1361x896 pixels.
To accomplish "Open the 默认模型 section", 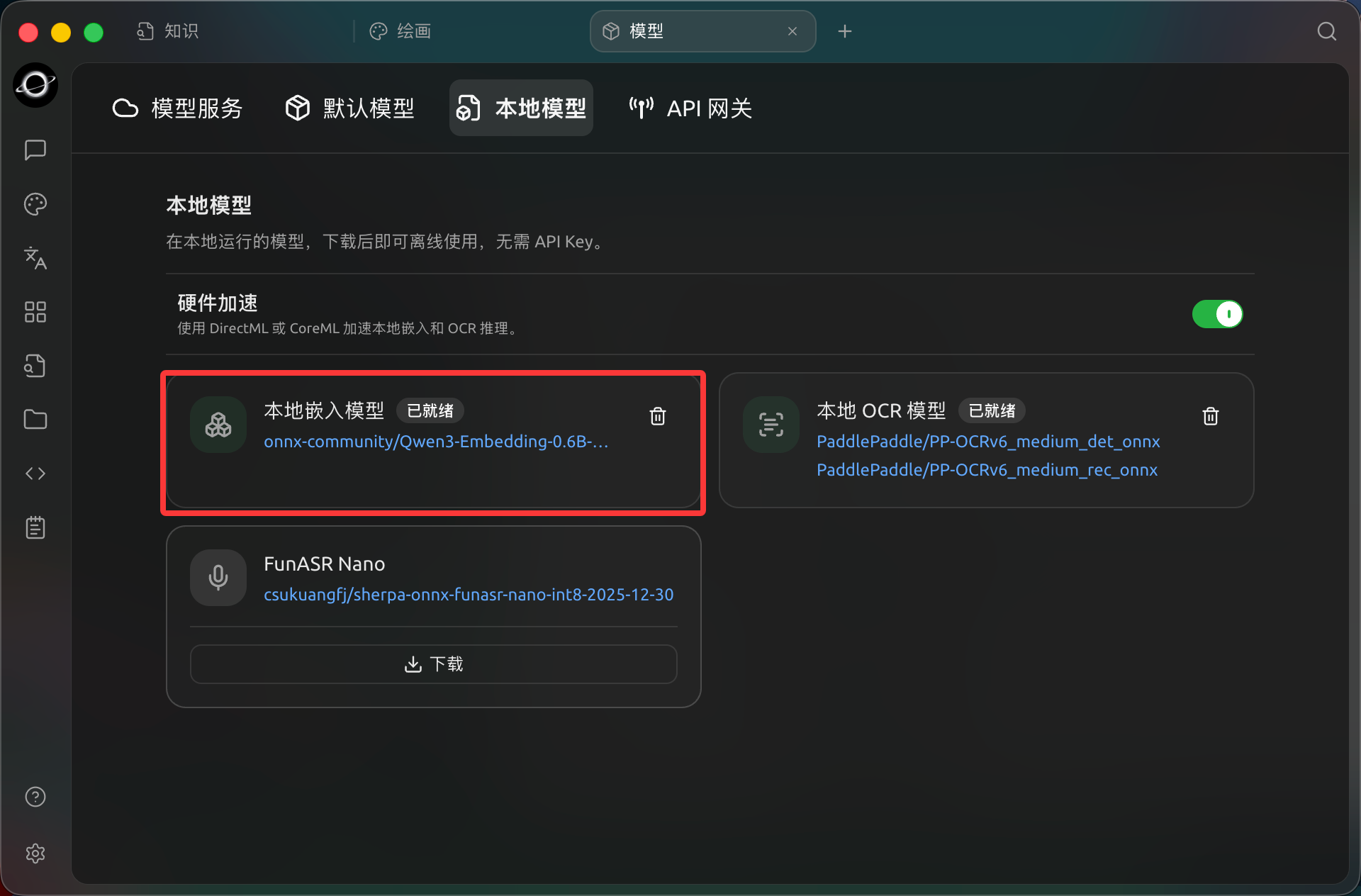I will [x=349, y=108].
